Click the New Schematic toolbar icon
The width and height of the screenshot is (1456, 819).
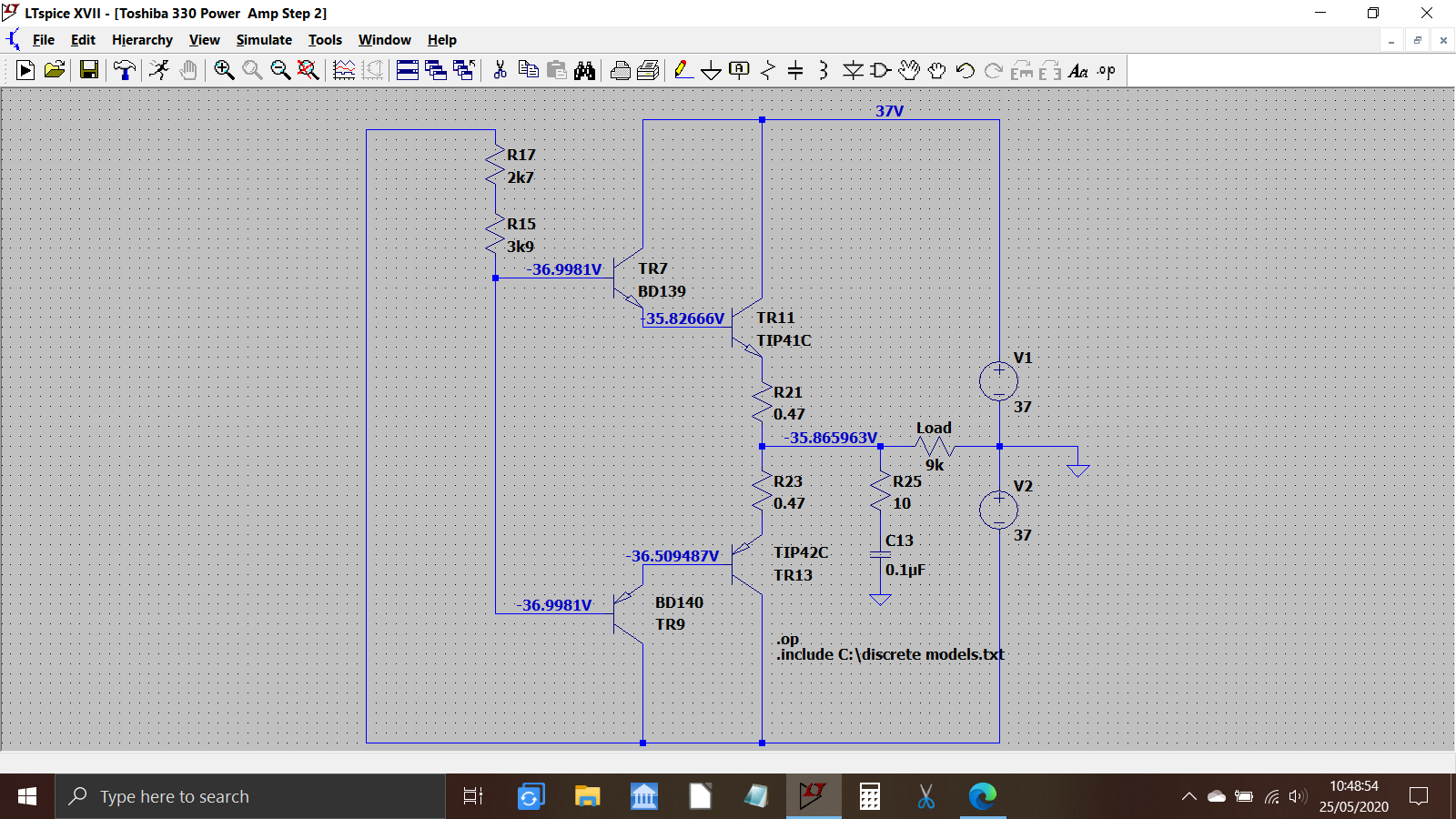click(x=25, y=70)
